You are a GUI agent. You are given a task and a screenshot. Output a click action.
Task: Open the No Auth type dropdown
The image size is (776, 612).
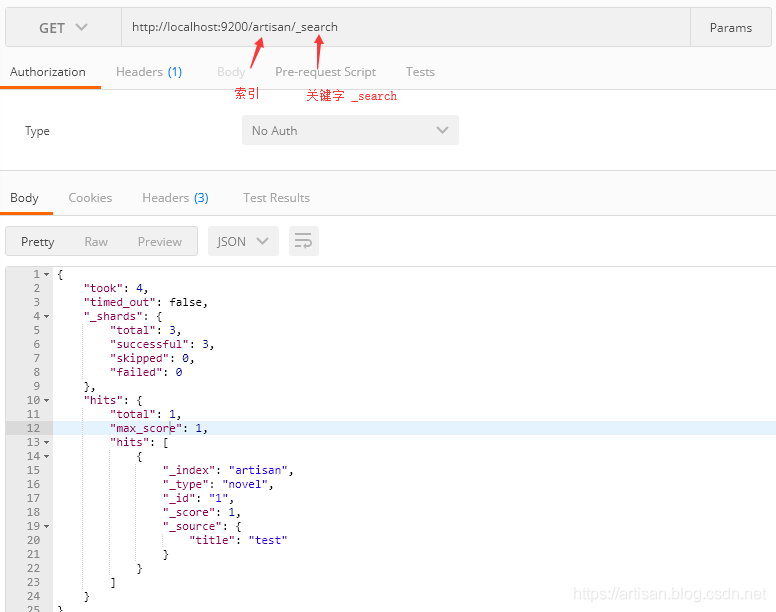pos(350,131)
